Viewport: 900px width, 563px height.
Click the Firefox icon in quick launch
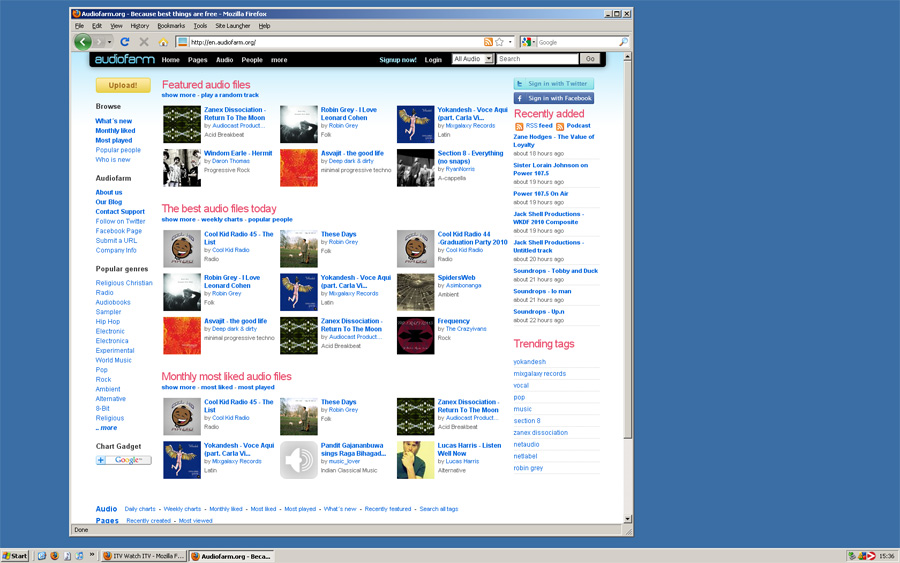click(x=55, y=556)
